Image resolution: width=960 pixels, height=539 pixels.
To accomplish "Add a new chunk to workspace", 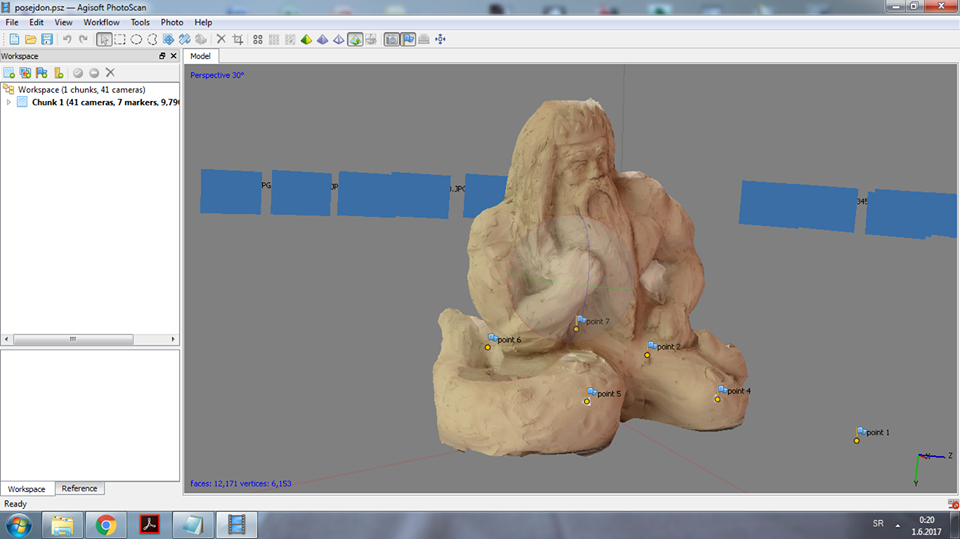I will (x=9, y=73).
